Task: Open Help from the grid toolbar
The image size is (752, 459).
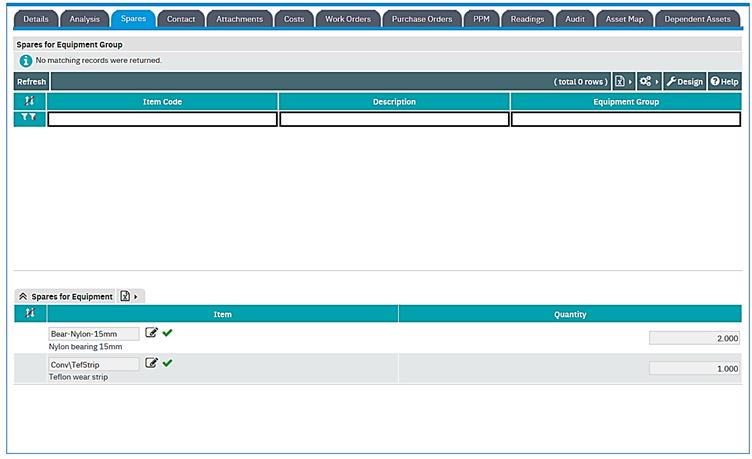Action: pyautogui.click(x=724, y=81)
